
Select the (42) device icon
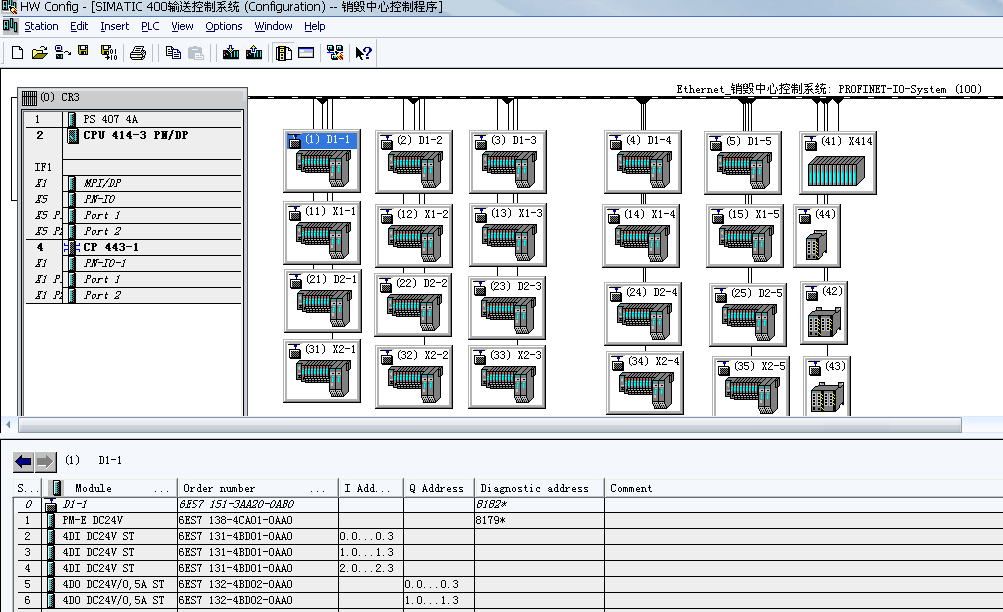pyautogui.click(x=824, y=312)
